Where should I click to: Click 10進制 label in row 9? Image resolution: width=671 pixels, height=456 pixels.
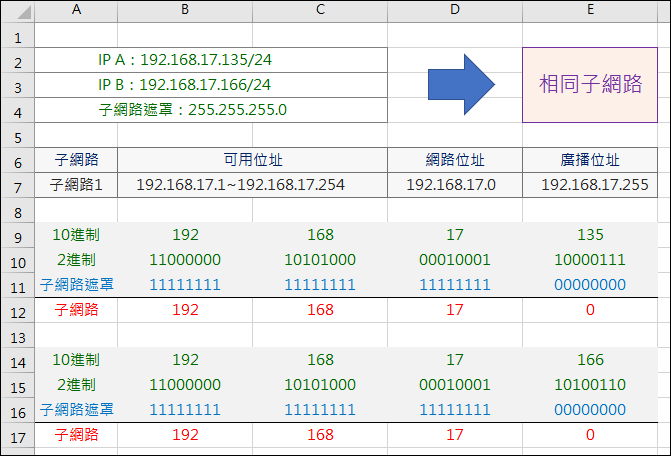[x=76, y=235]
